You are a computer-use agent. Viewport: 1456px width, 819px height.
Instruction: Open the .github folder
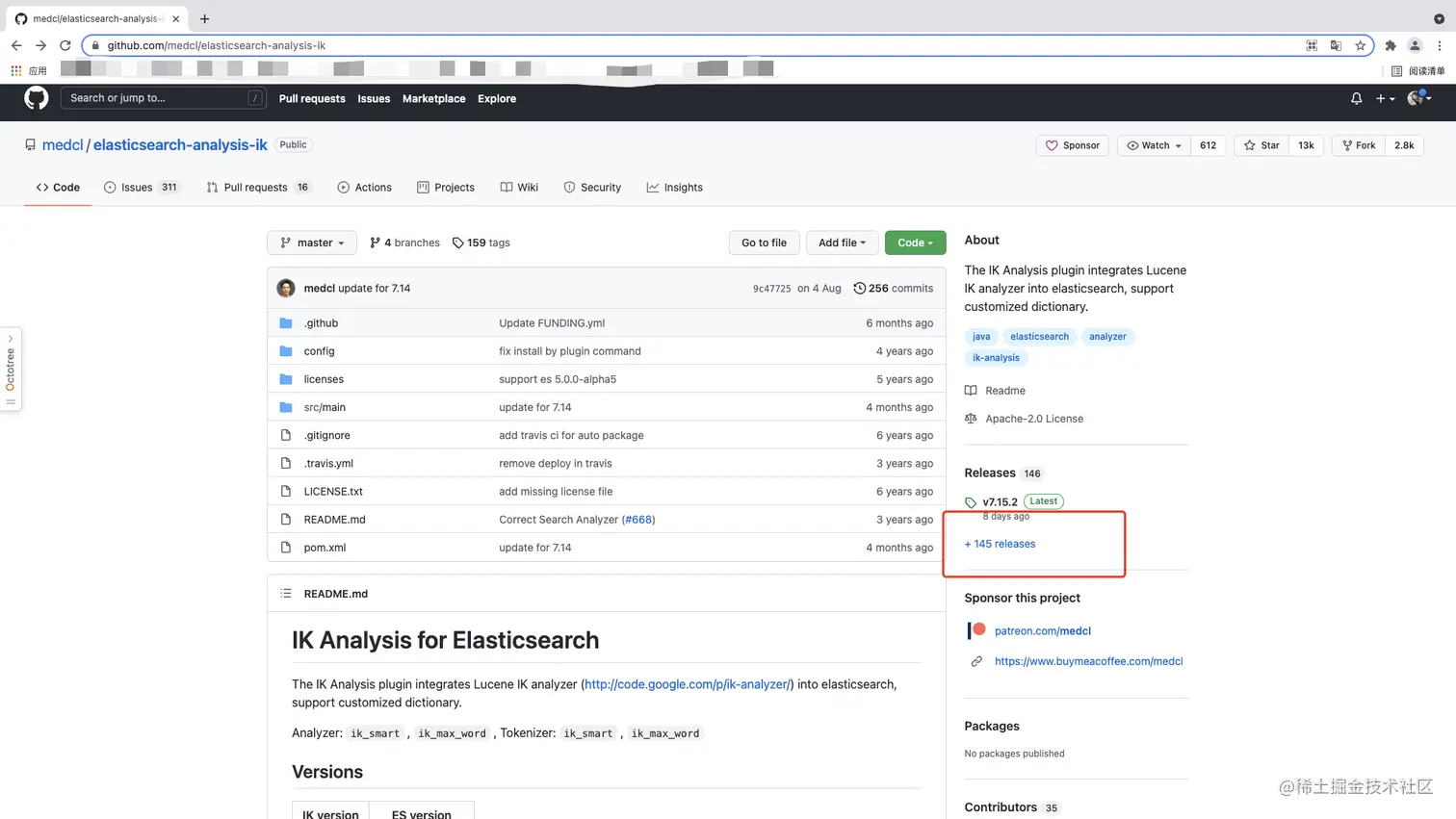point(321,323)
